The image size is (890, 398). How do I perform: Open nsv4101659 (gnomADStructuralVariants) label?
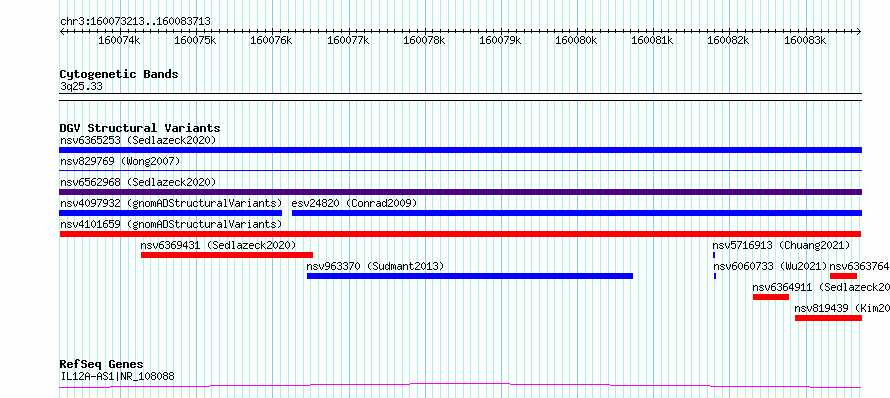click(171, 224)
